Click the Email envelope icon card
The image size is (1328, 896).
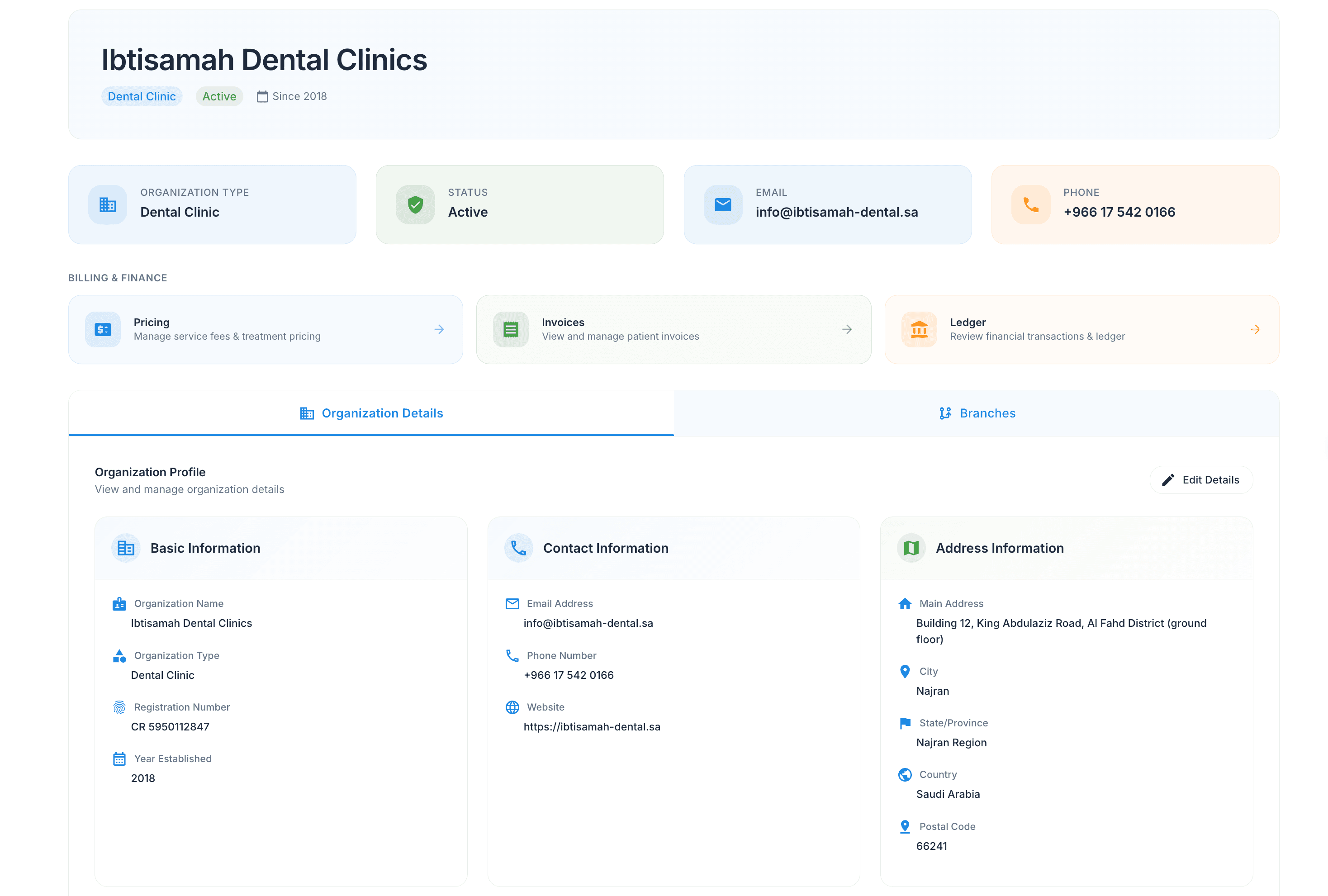723,204
